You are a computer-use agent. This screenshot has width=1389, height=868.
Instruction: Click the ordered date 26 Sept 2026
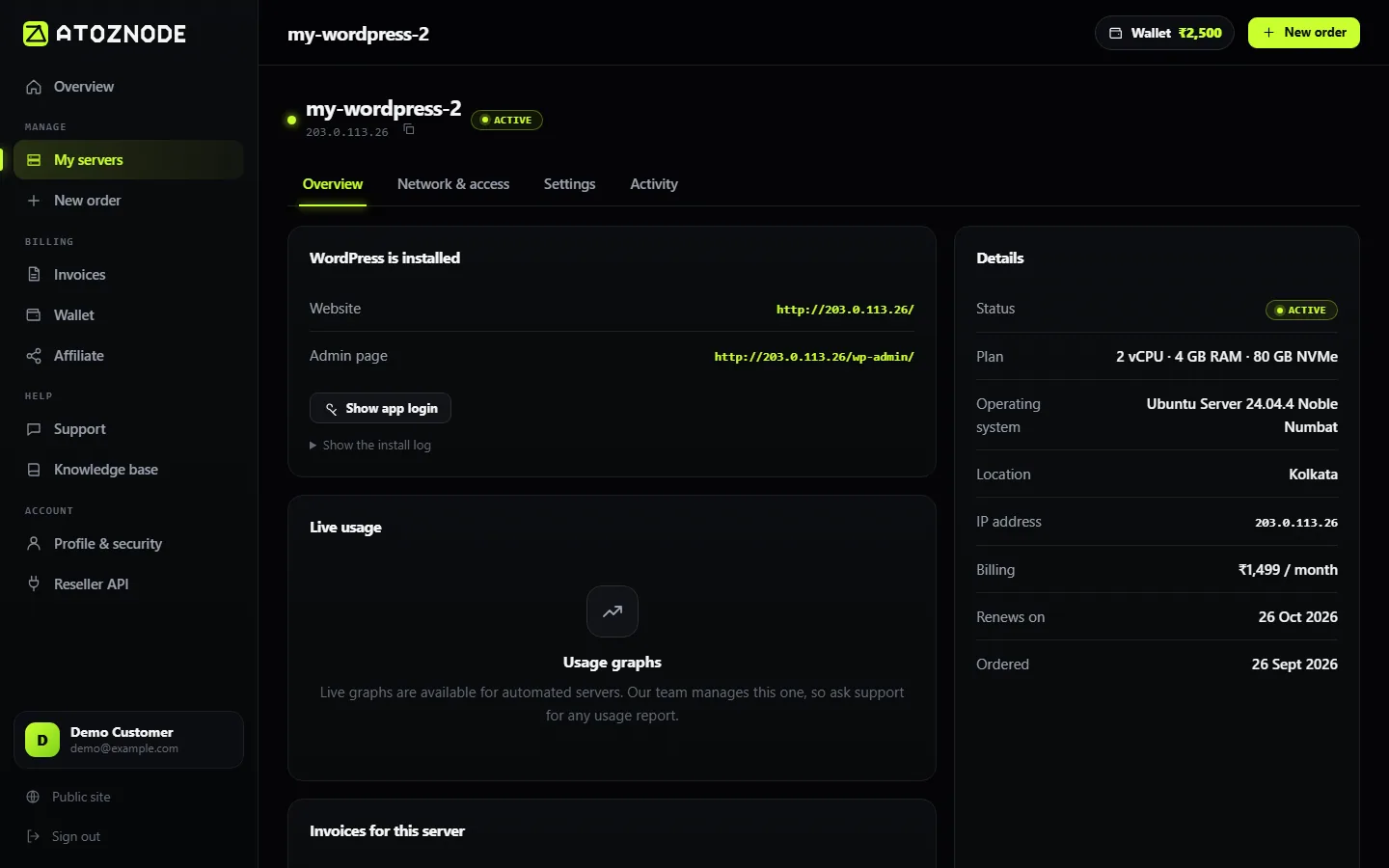pos(1294,665)
